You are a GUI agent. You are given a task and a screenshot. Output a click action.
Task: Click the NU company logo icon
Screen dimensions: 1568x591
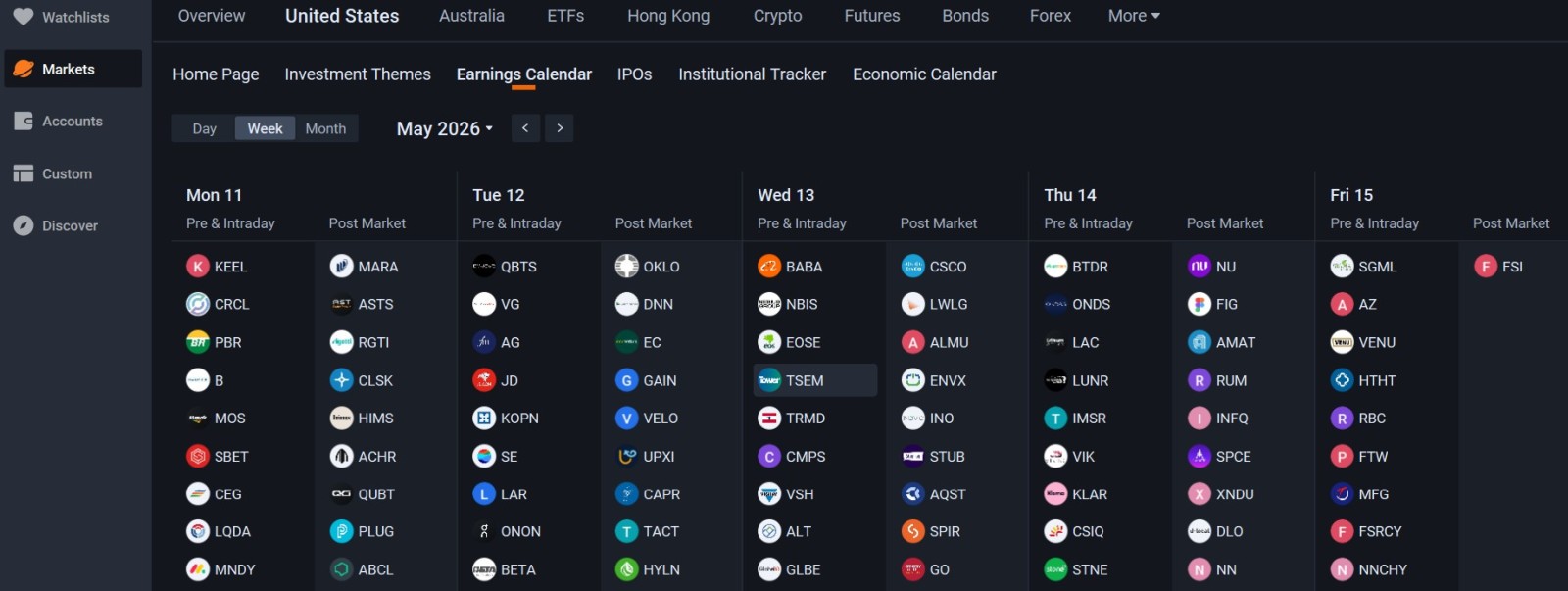click(1199, 266)
